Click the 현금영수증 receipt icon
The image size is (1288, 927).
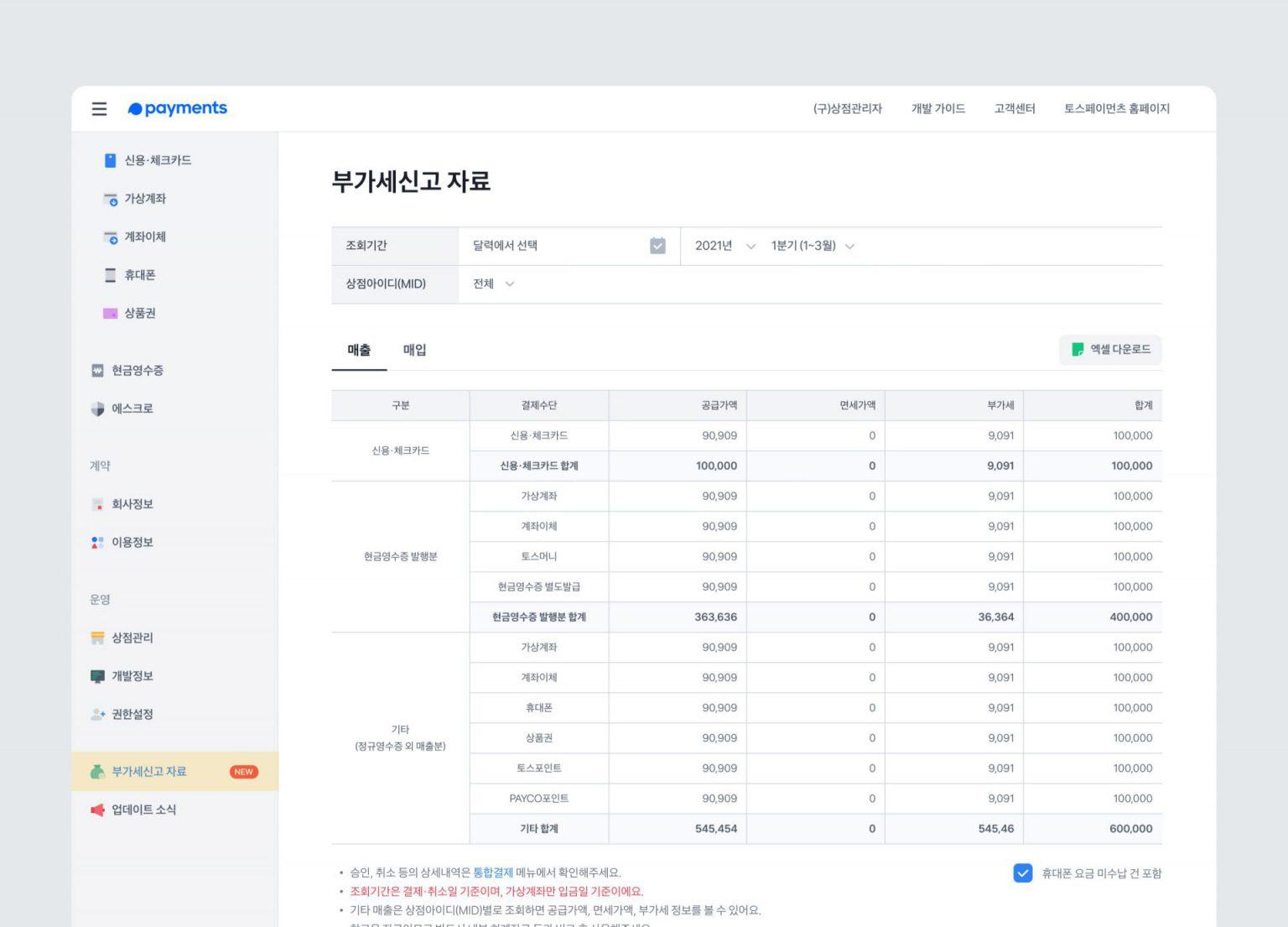click(x=97, y=371)
